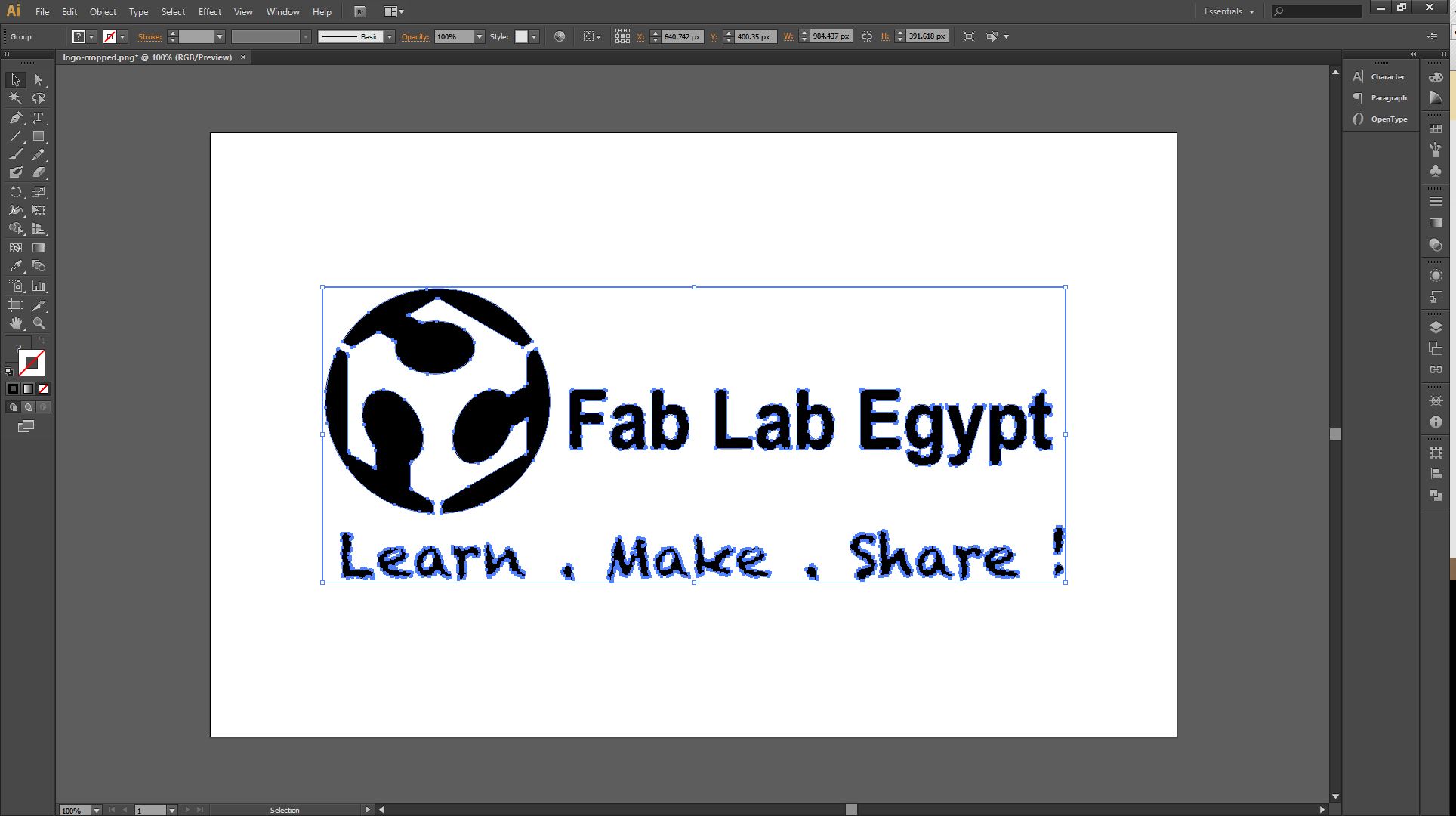Open the stroke color dropdown
The width and height of the screenshot is (1456, 816).
click(x=122, y=36)
